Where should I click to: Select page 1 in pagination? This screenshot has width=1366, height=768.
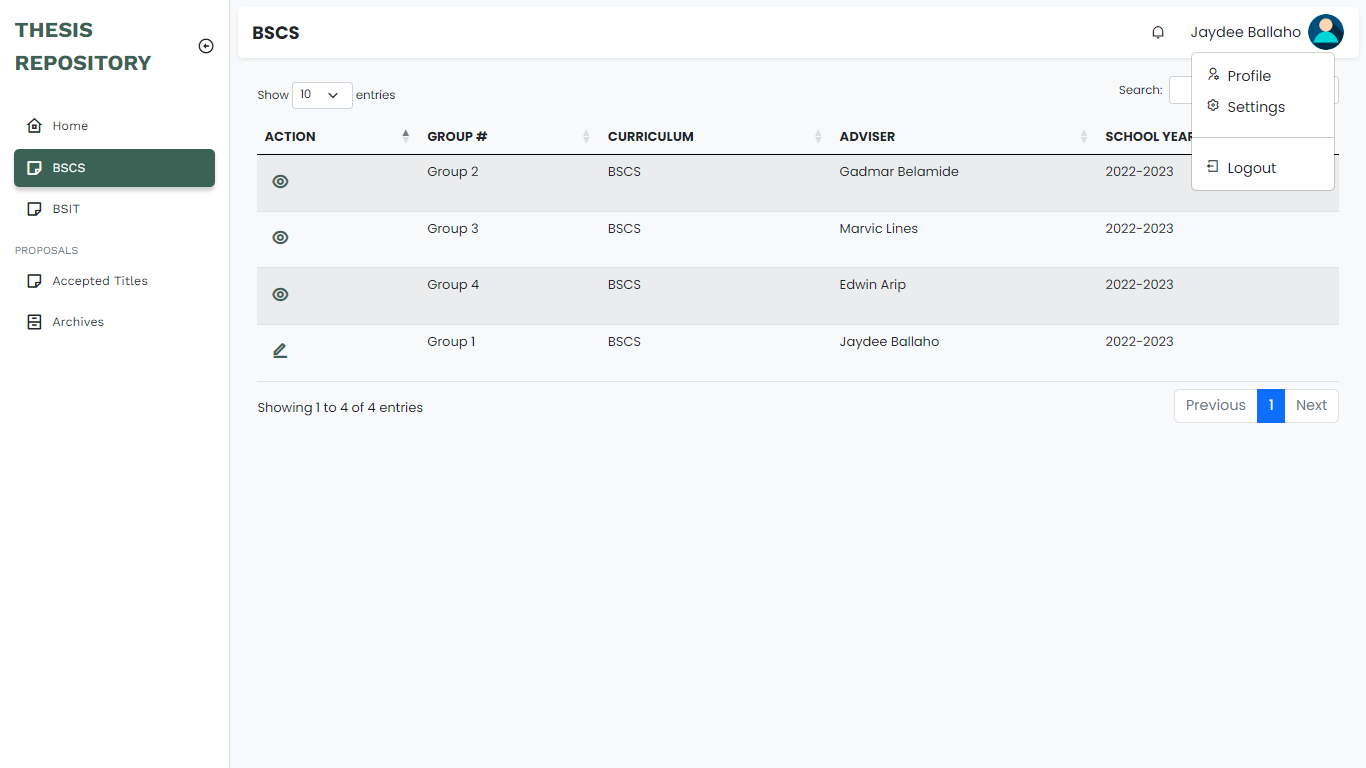click(x=1270, y=406)
